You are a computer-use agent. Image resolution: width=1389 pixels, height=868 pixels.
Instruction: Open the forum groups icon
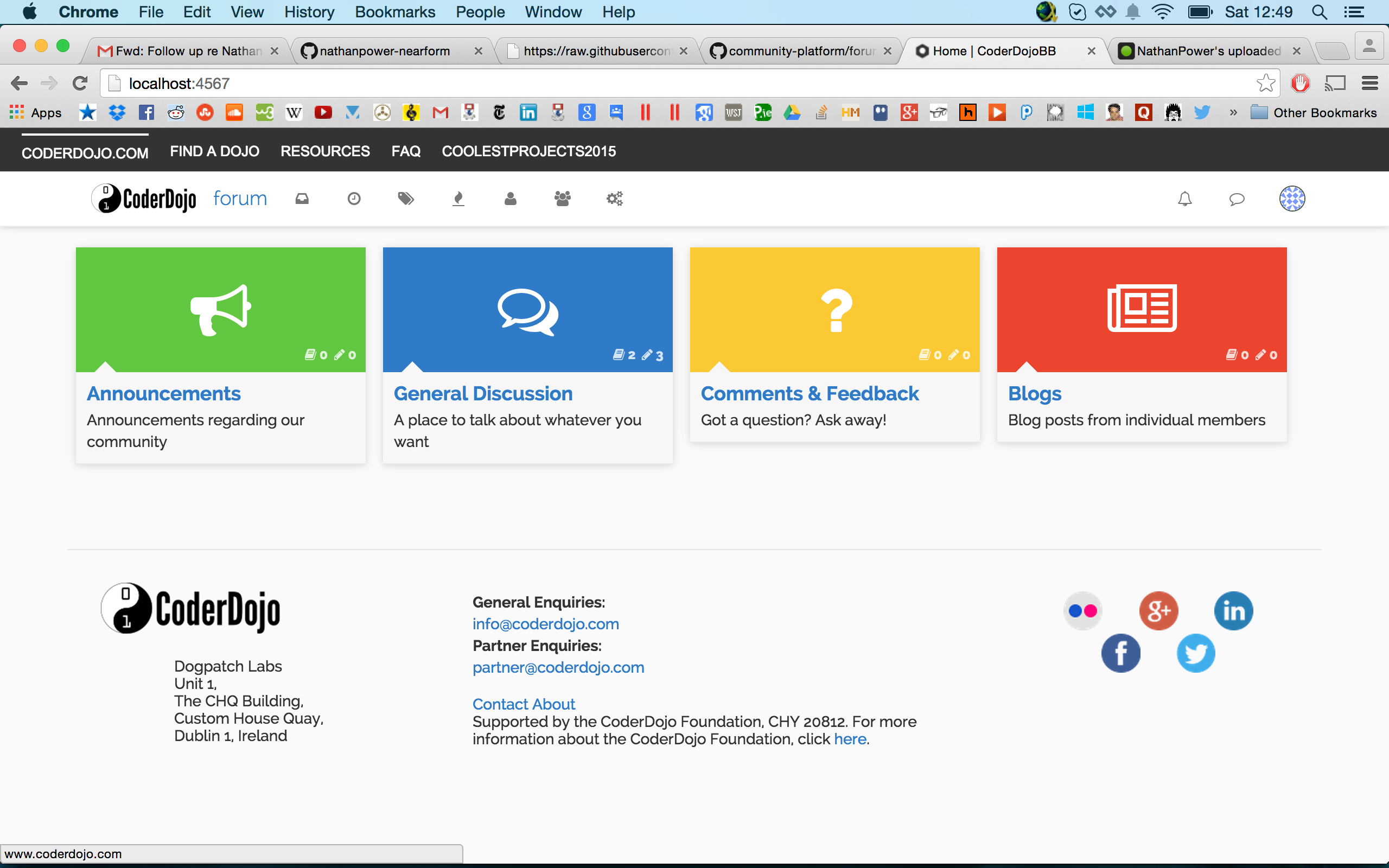pyautogui.click(x=563, y=199)
